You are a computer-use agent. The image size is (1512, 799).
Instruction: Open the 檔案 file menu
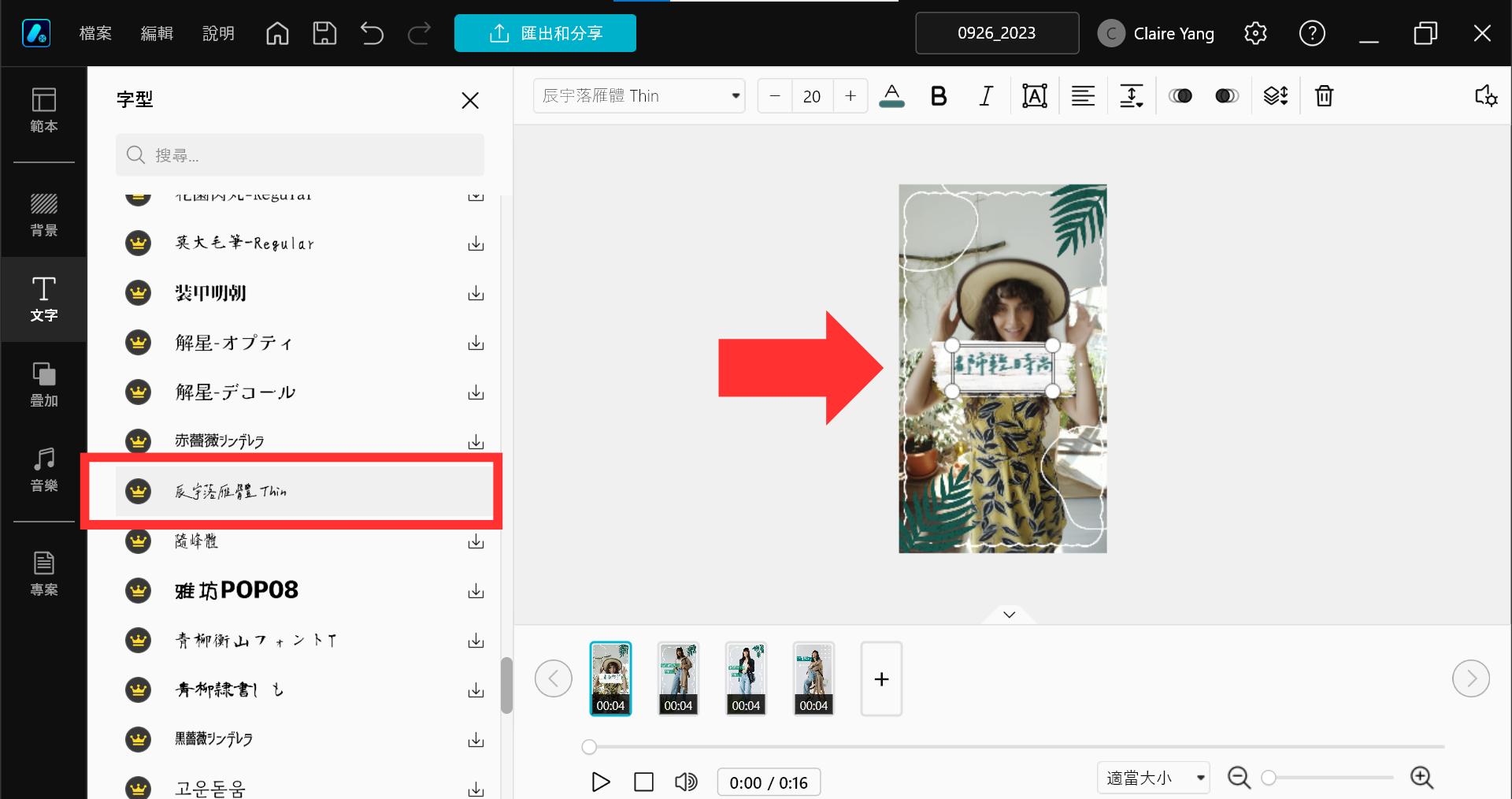95,33
